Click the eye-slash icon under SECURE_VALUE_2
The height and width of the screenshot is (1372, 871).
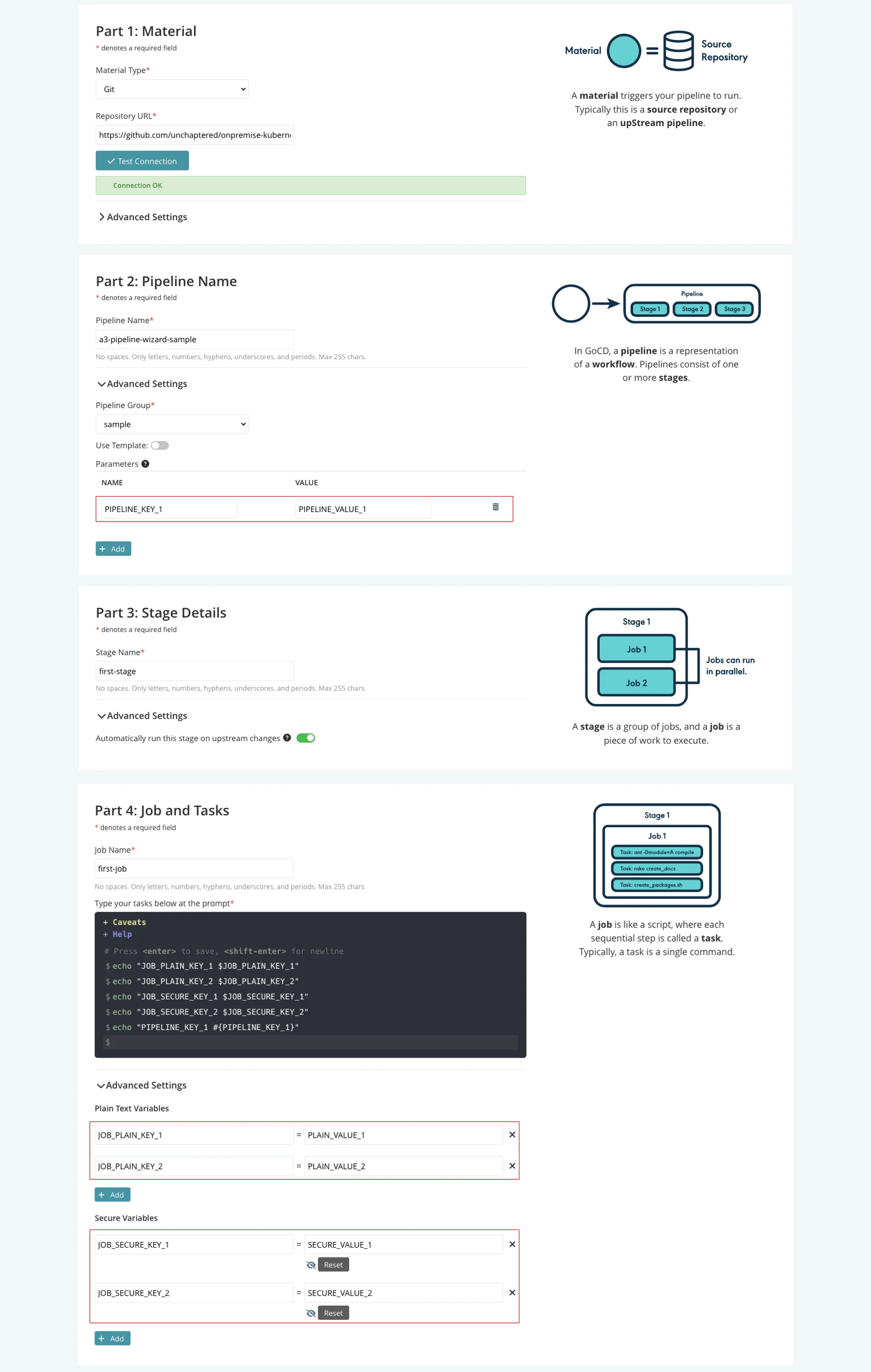(311, 1313)
